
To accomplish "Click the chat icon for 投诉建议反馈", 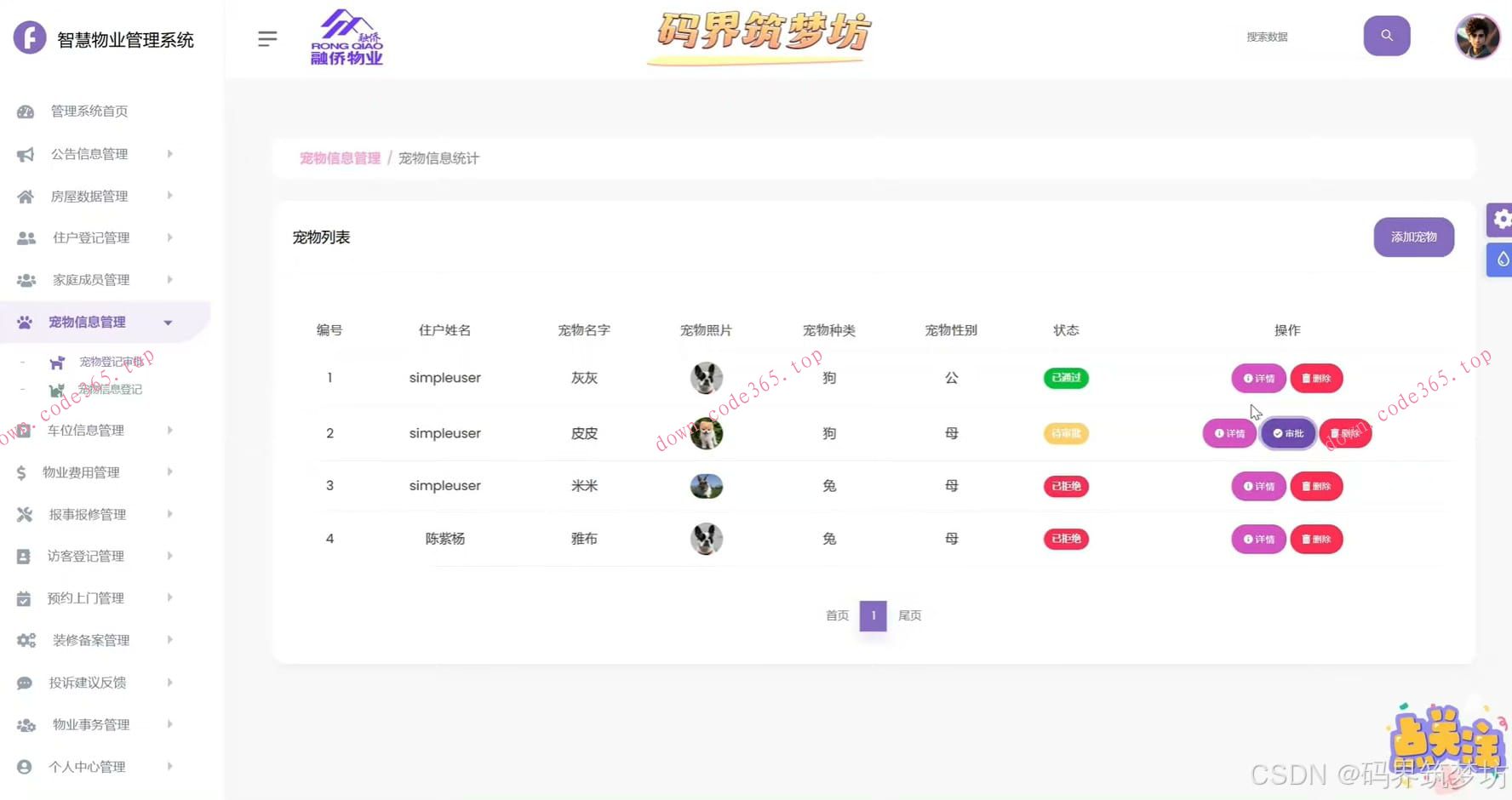I will click(26, 682).
